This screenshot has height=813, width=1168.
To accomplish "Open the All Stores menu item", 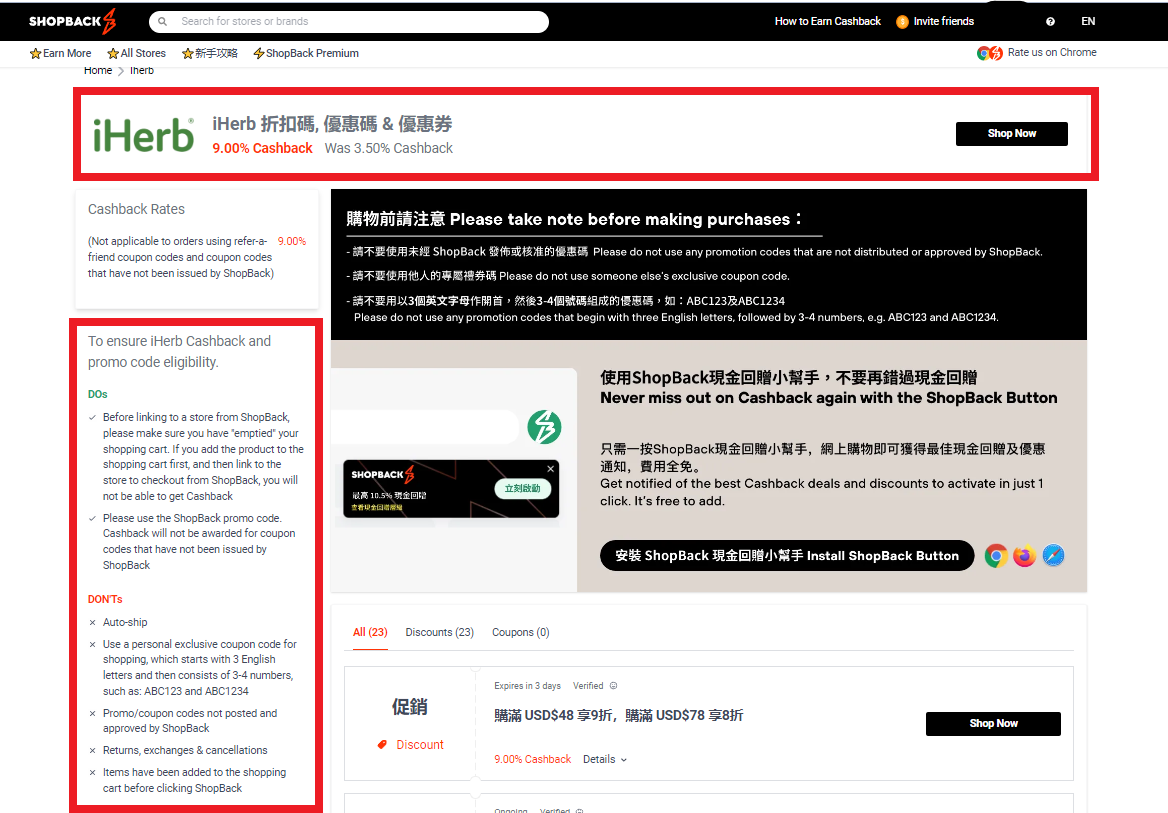I will tap(136, 54).
